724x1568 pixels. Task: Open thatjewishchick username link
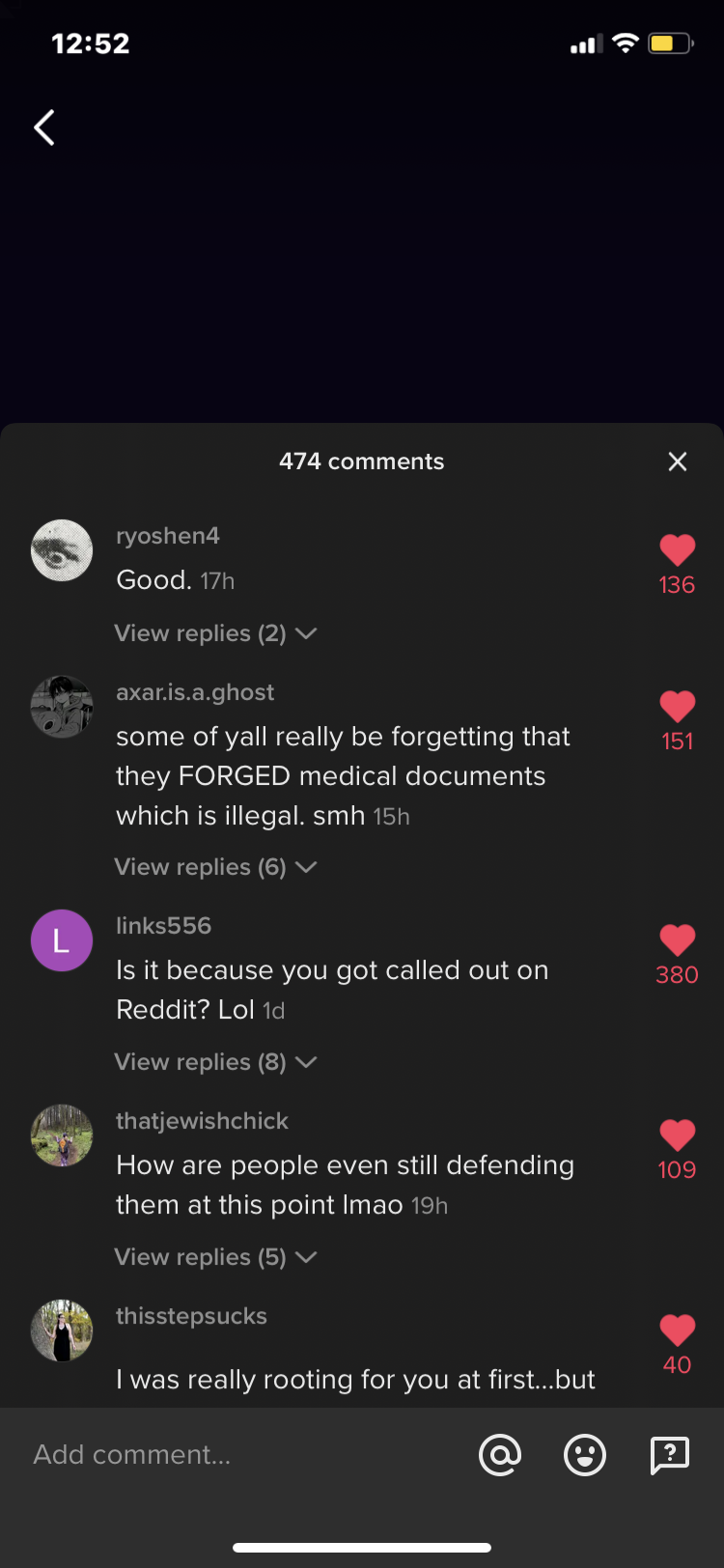202,1121
